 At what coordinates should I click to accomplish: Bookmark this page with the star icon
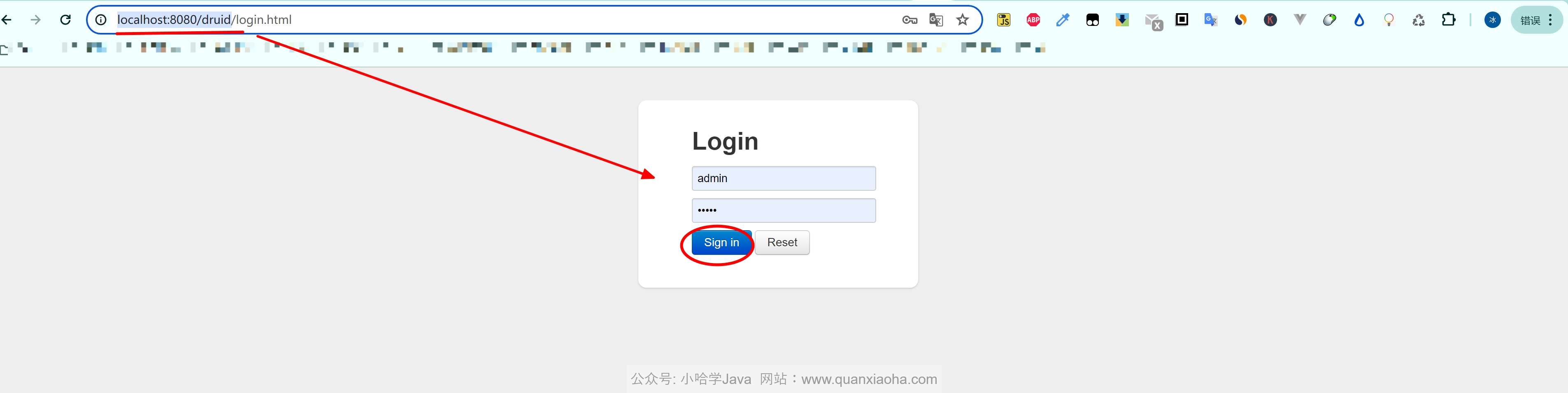[962, 20]
